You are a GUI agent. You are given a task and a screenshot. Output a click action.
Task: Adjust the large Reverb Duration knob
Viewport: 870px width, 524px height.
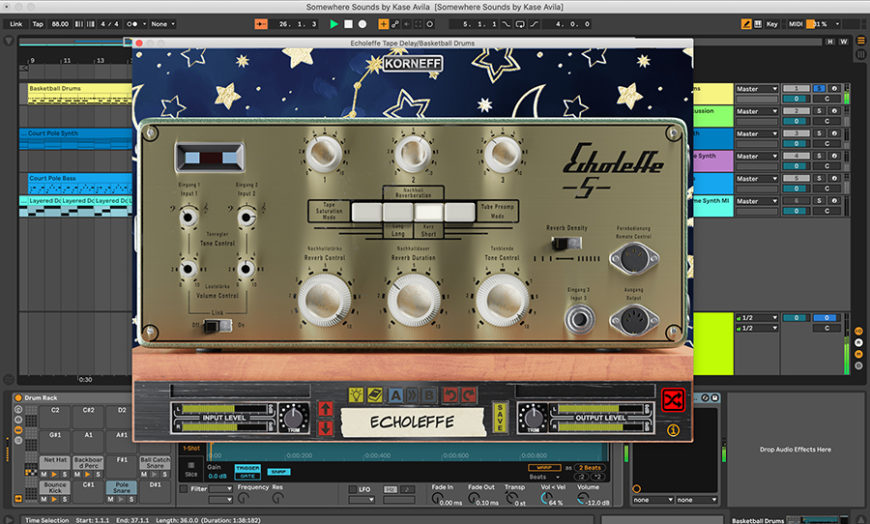[x=413, y=300]
